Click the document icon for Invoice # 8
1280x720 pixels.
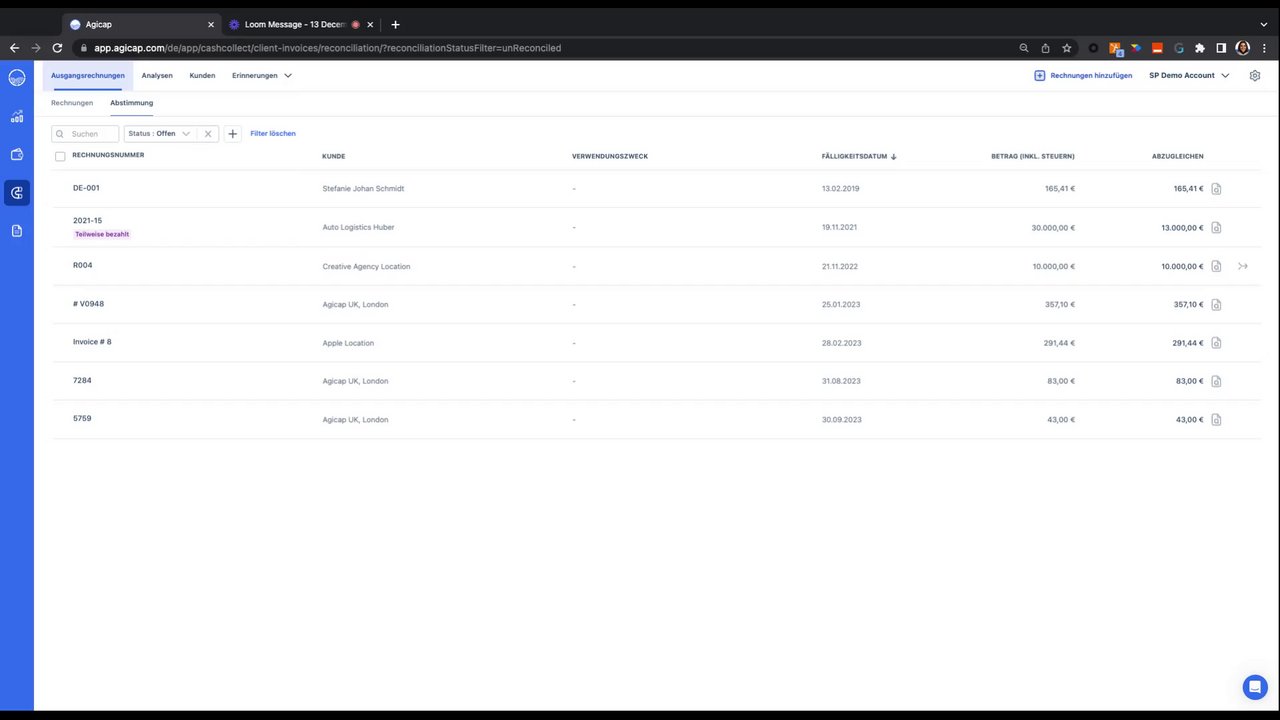1216,343
